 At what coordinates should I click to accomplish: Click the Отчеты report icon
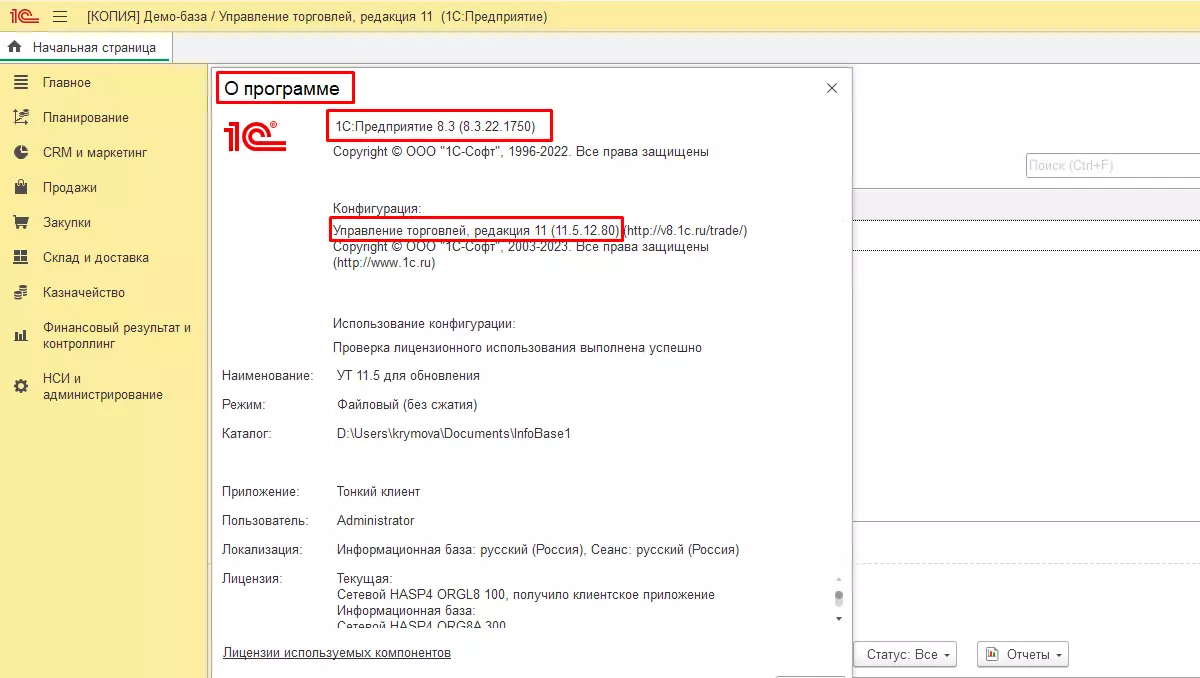tap(993, 654)
